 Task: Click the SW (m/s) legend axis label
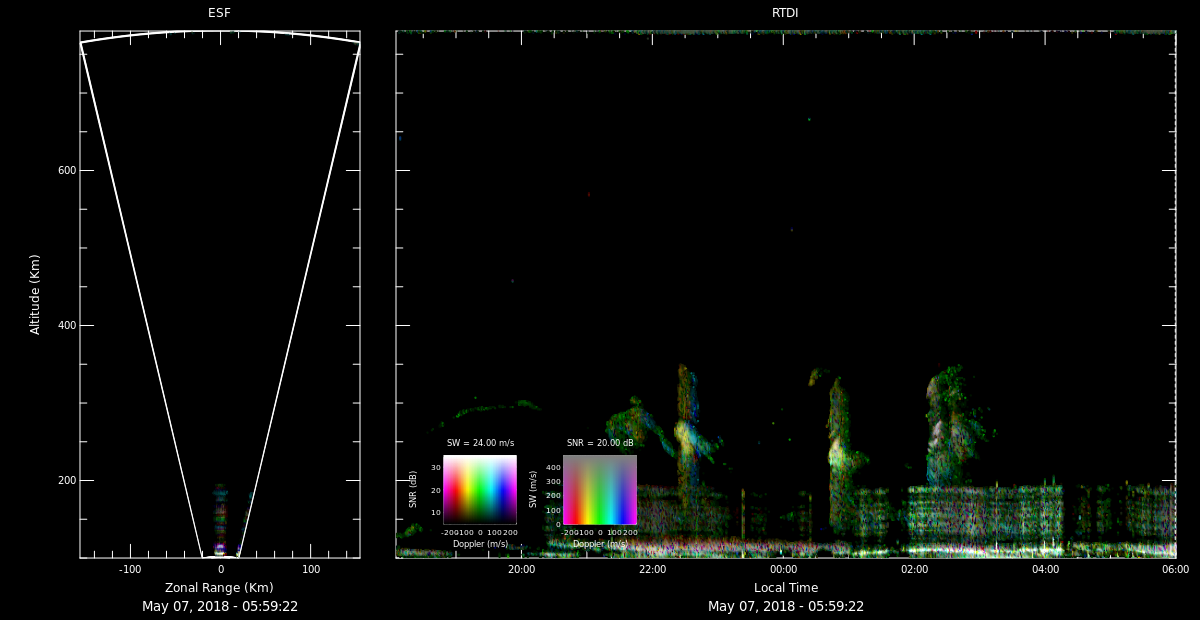[533, 489]
